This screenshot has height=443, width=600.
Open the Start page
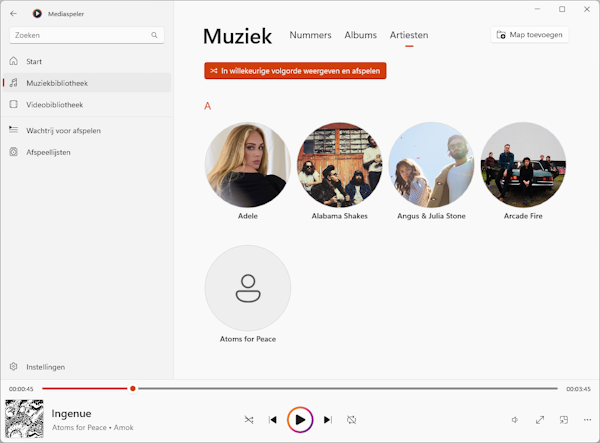87,61
